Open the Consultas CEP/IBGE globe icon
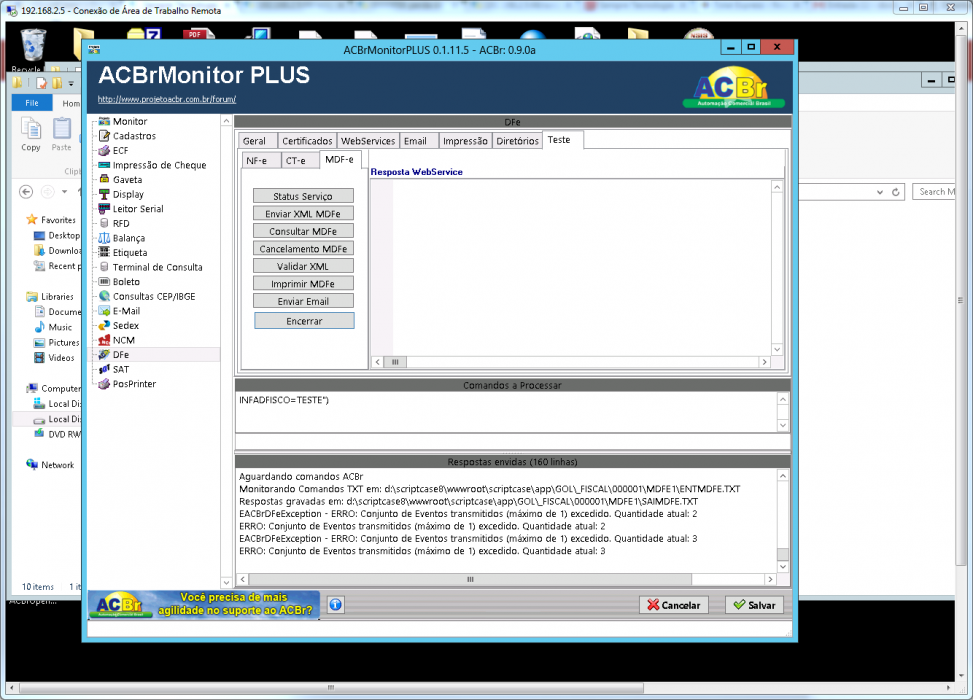 104,296
